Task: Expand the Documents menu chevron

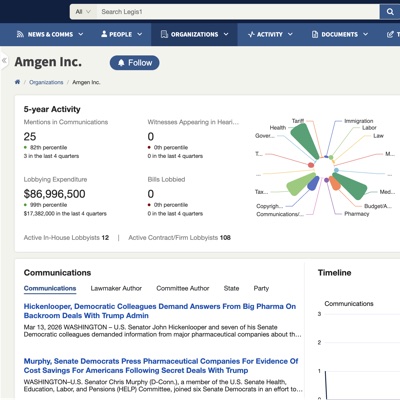Action: 365,34
